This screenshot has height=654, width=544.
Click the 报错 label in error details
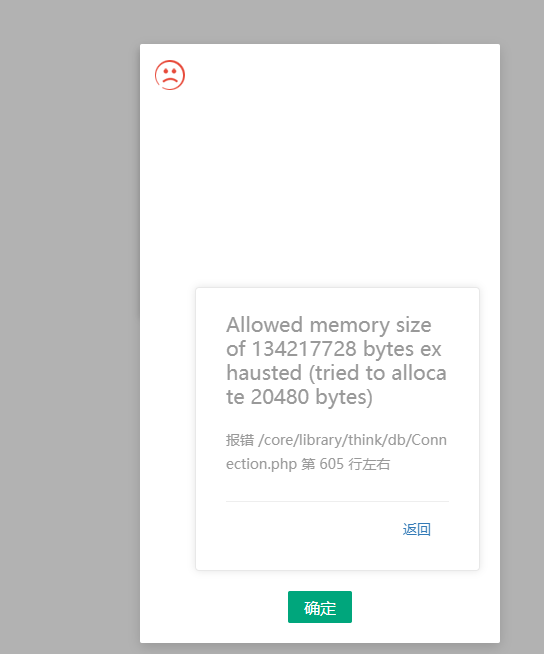[x=240, y=440]
